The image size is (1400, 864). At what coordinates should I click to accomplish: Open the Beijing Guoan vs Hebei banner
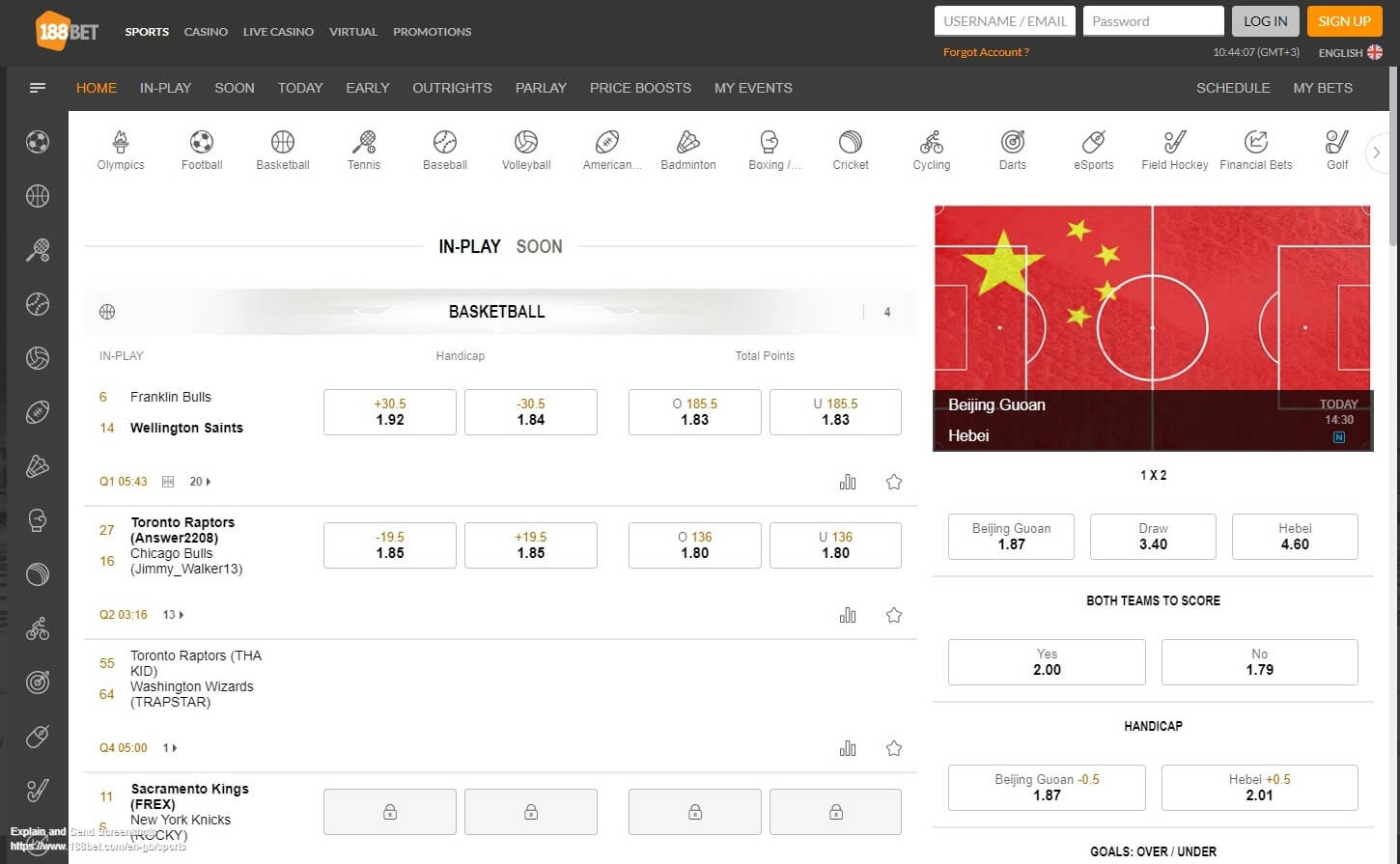1153,328
